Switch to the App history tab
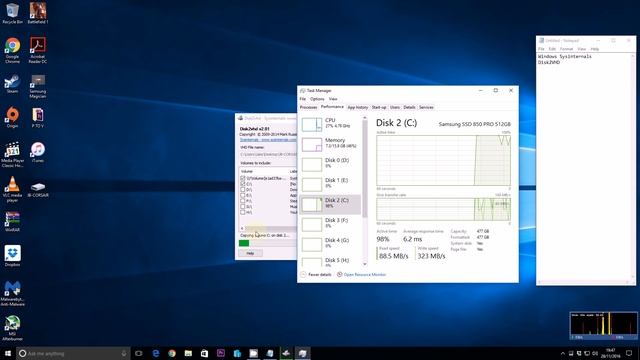The image size is (640, 360). pyautogui.click(x=358, y=107)
